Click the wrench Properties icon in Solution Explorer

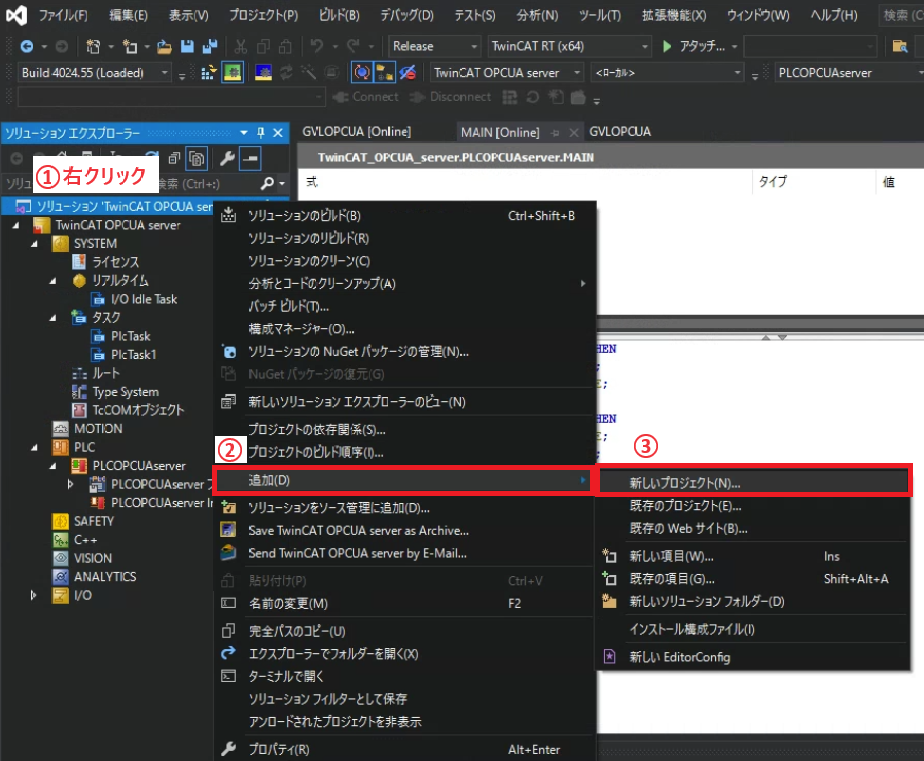tap(227, 158)
